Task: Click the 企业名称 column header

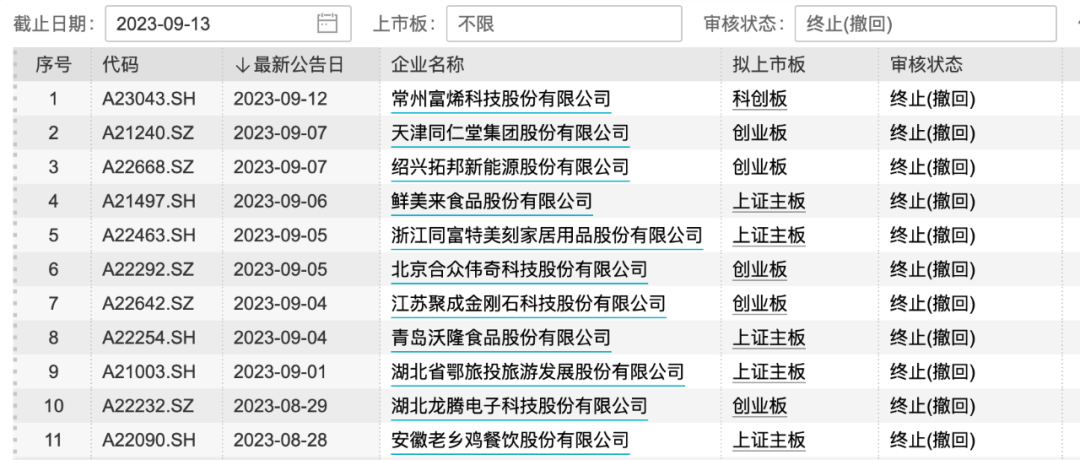Action: point(428,65)
